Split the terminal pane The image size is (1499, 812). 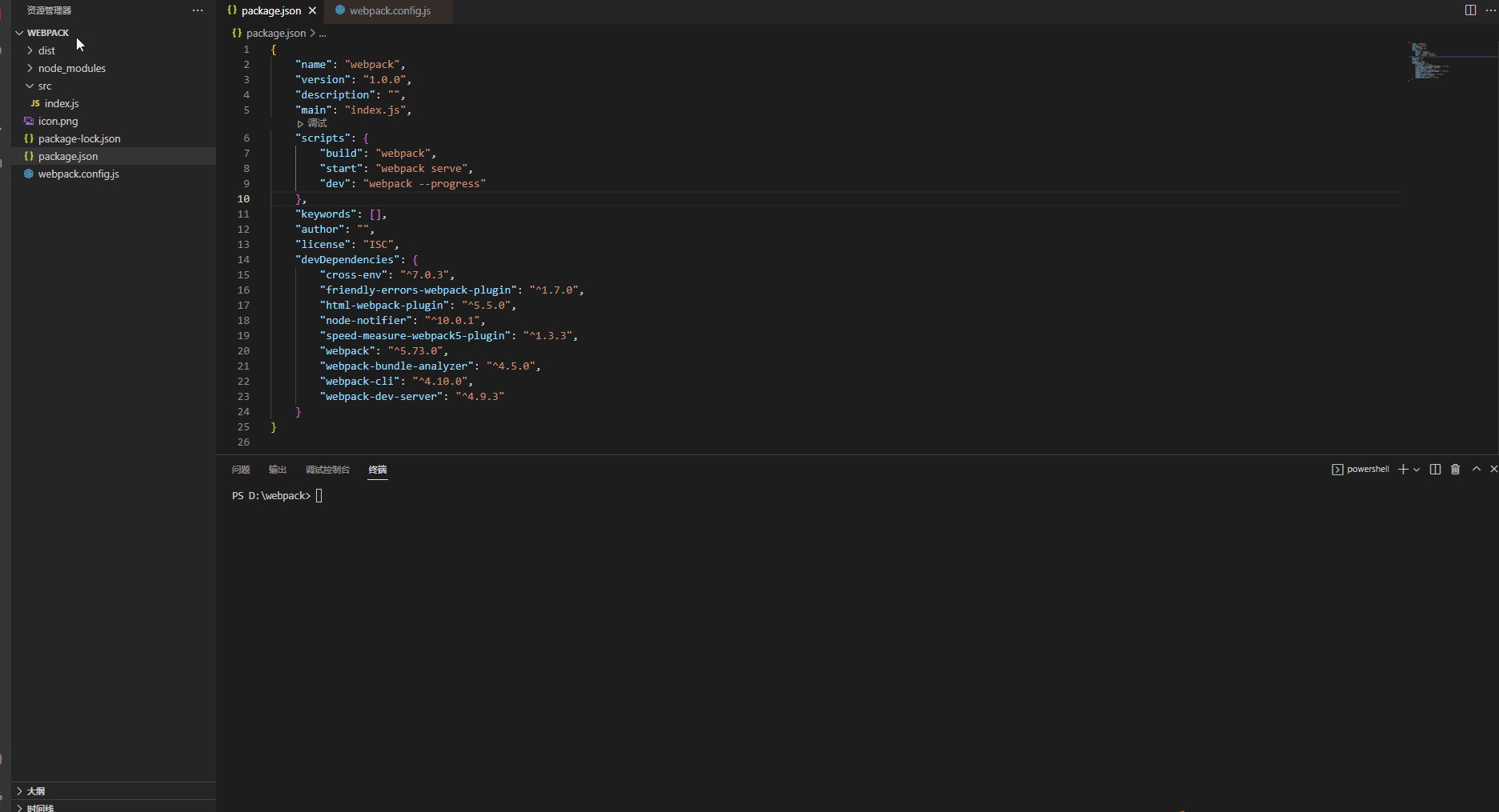point(1435,469)
